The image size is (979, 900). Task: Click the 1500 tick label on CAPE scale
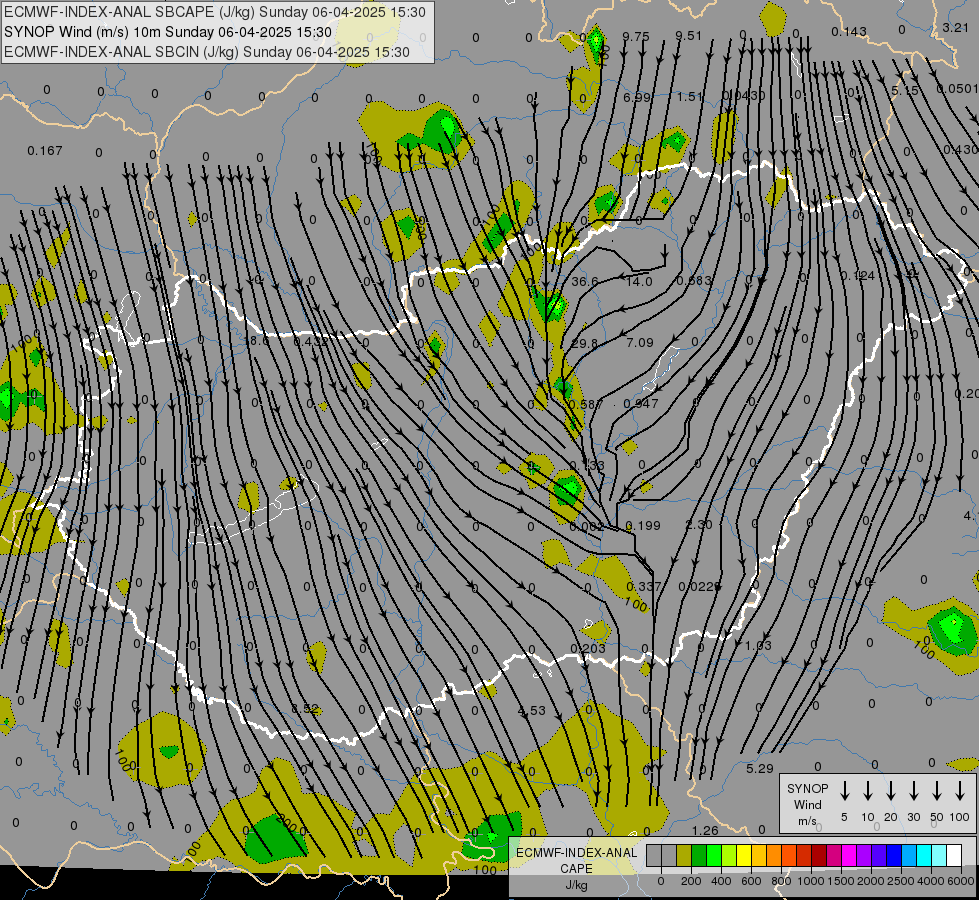(841, 881)
